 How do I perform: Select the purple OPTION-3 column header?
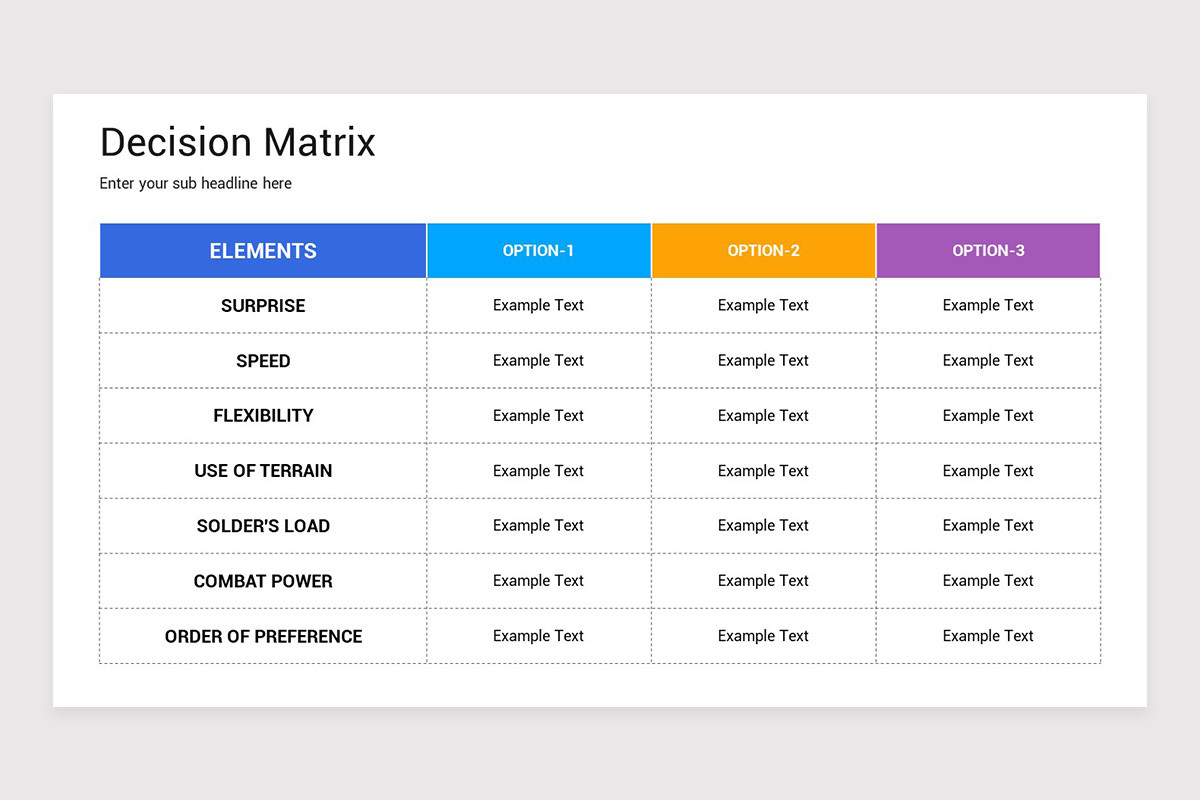tap(988, 251)
